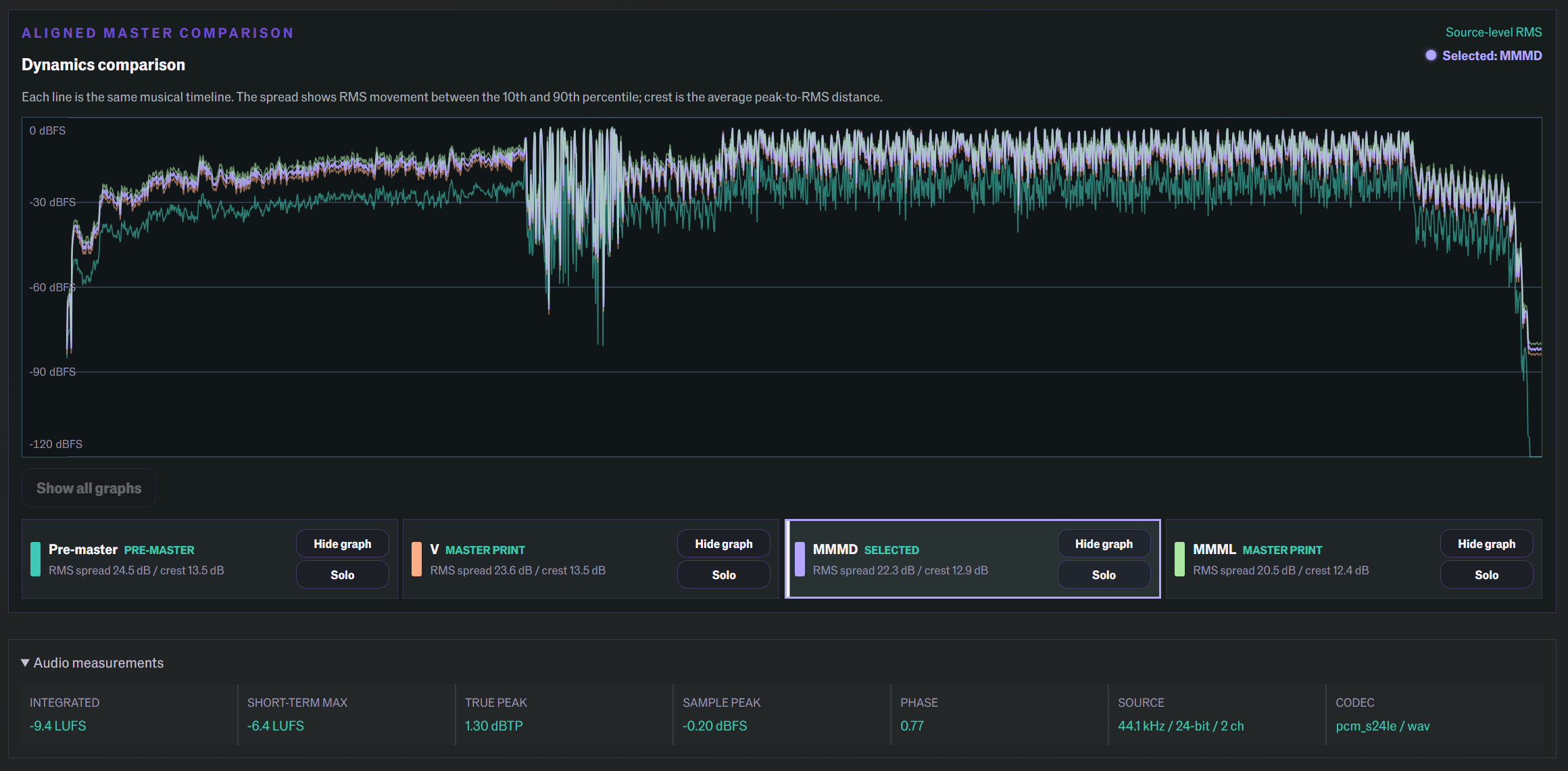The height and width of the screenshot is (771, 1568).
Task: Click the purple MMMD color swatch
Action: coord(800,559)
